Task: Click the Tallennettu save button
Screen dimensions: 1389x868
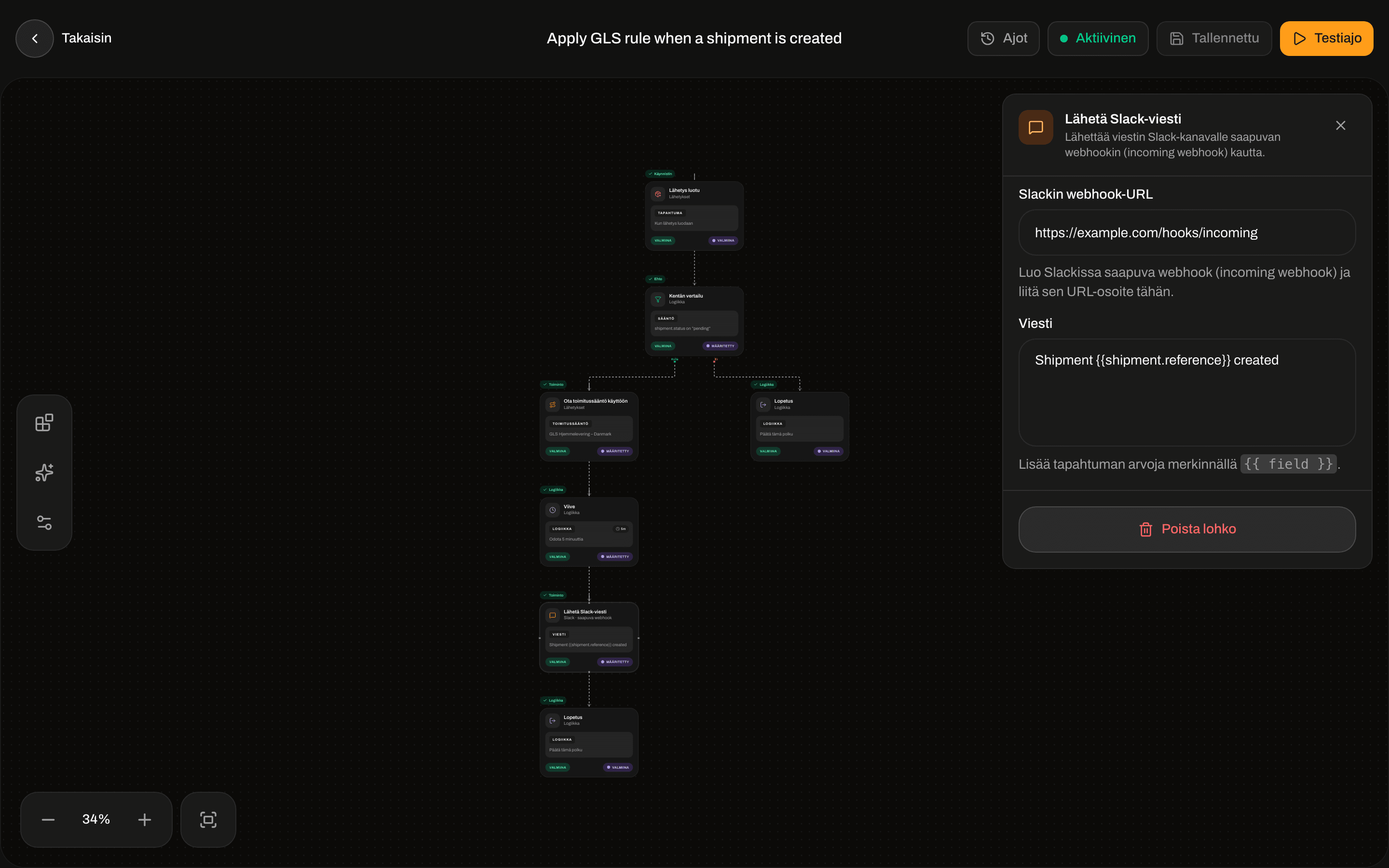Action: (x=1214, y=39)
